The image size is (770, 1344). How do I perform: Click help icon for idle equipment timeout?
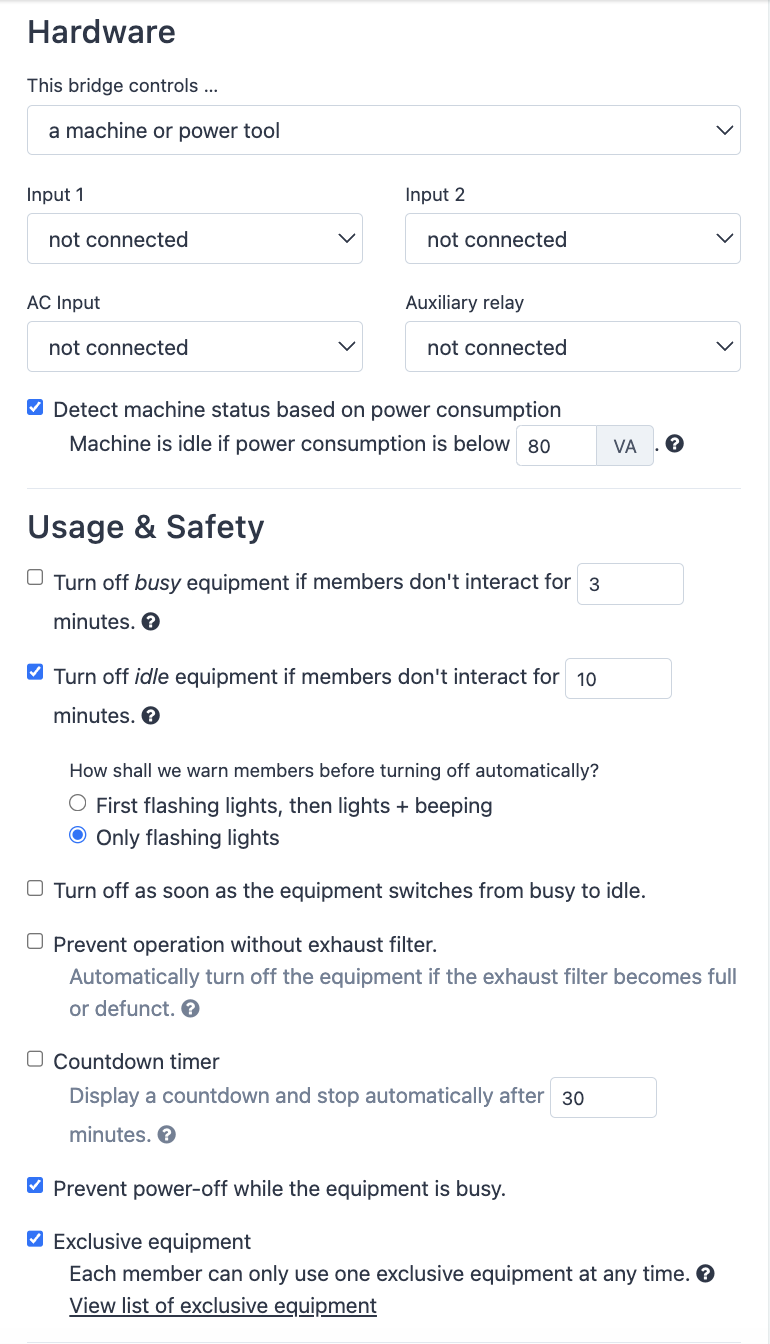[x=151, y=716]
